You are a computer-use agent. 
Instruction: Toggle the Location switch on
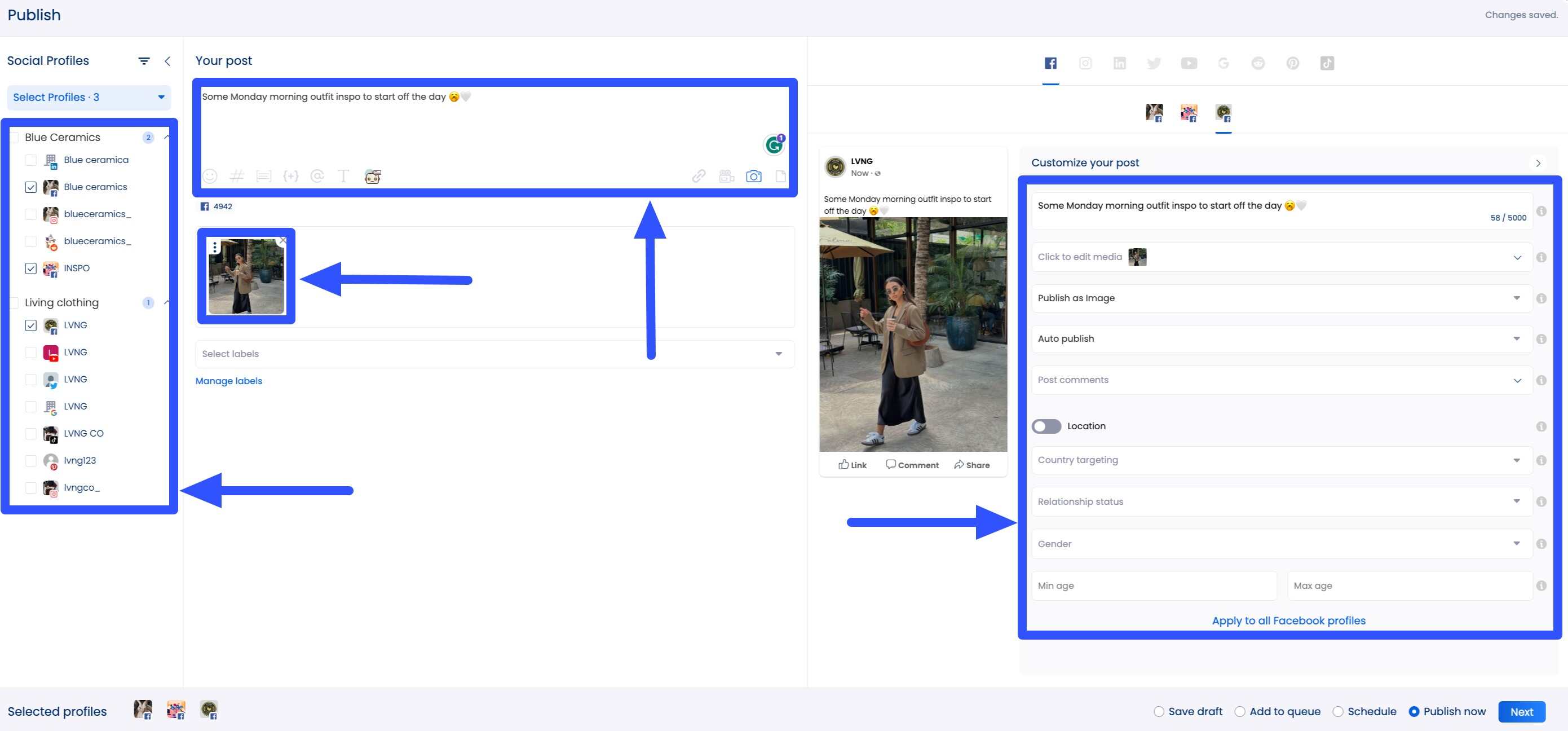point(1046,426)
